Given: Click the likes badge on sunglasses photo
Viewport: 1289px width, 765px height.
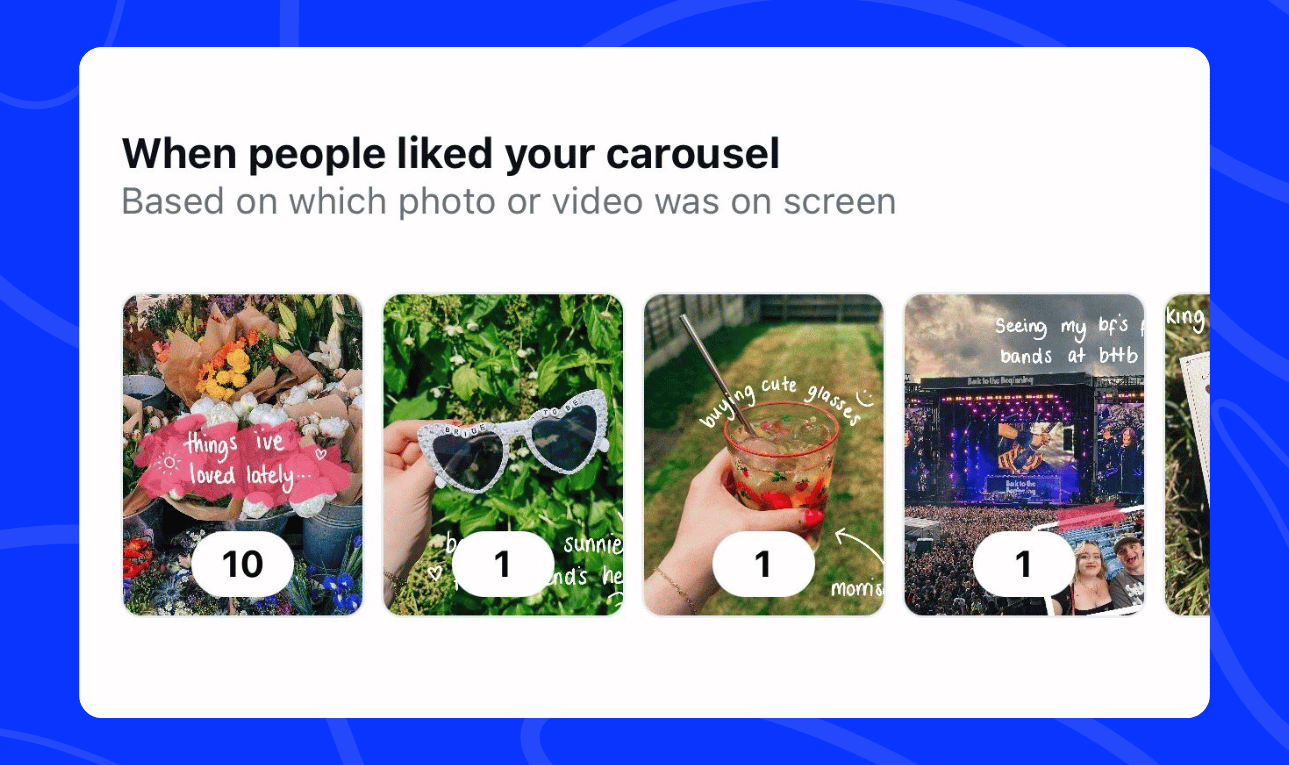Looking at the screenshot, I should click(x=503, y=564).
